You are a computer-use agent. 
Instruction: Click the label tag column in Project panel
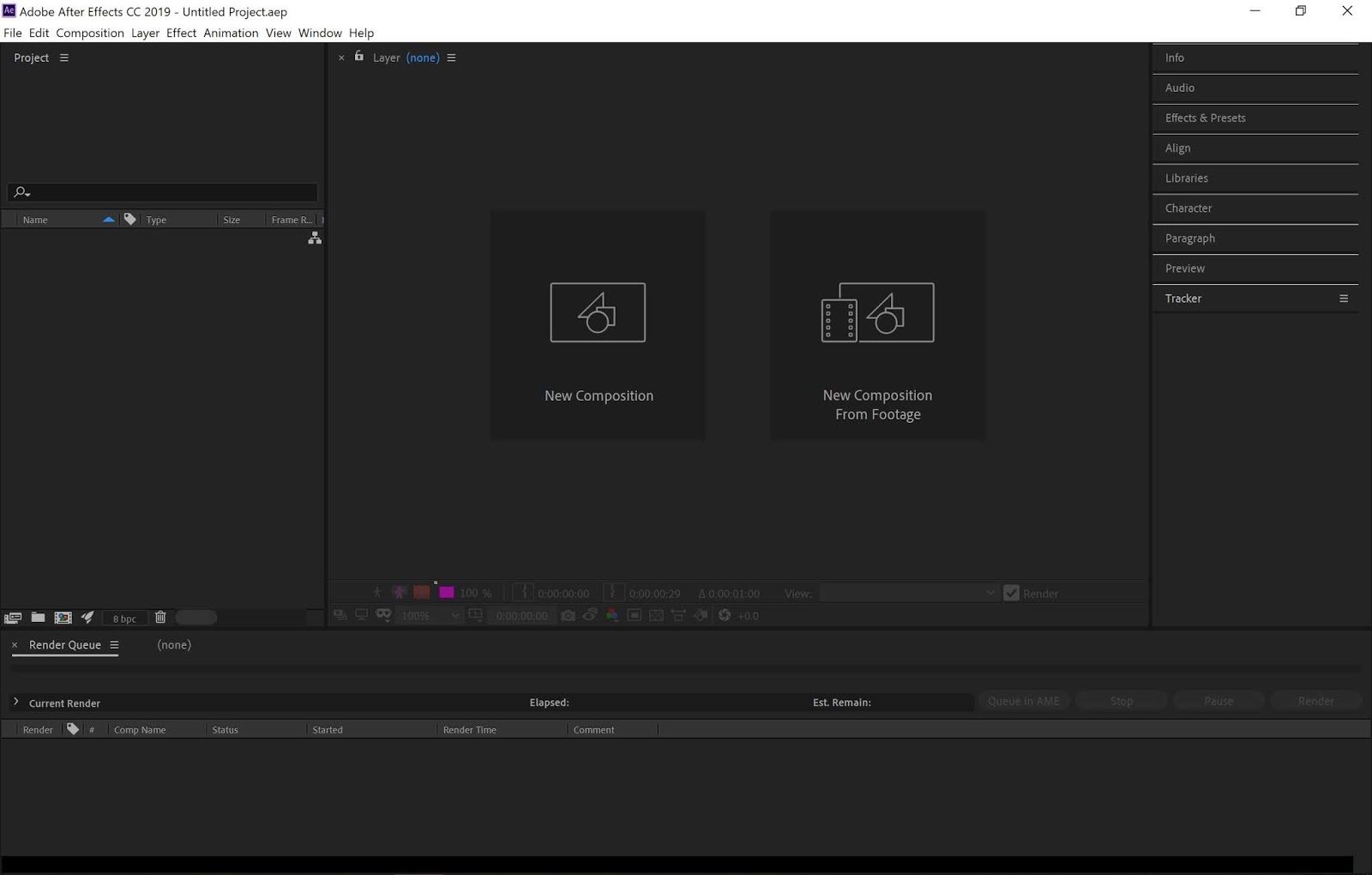point(129,220)
